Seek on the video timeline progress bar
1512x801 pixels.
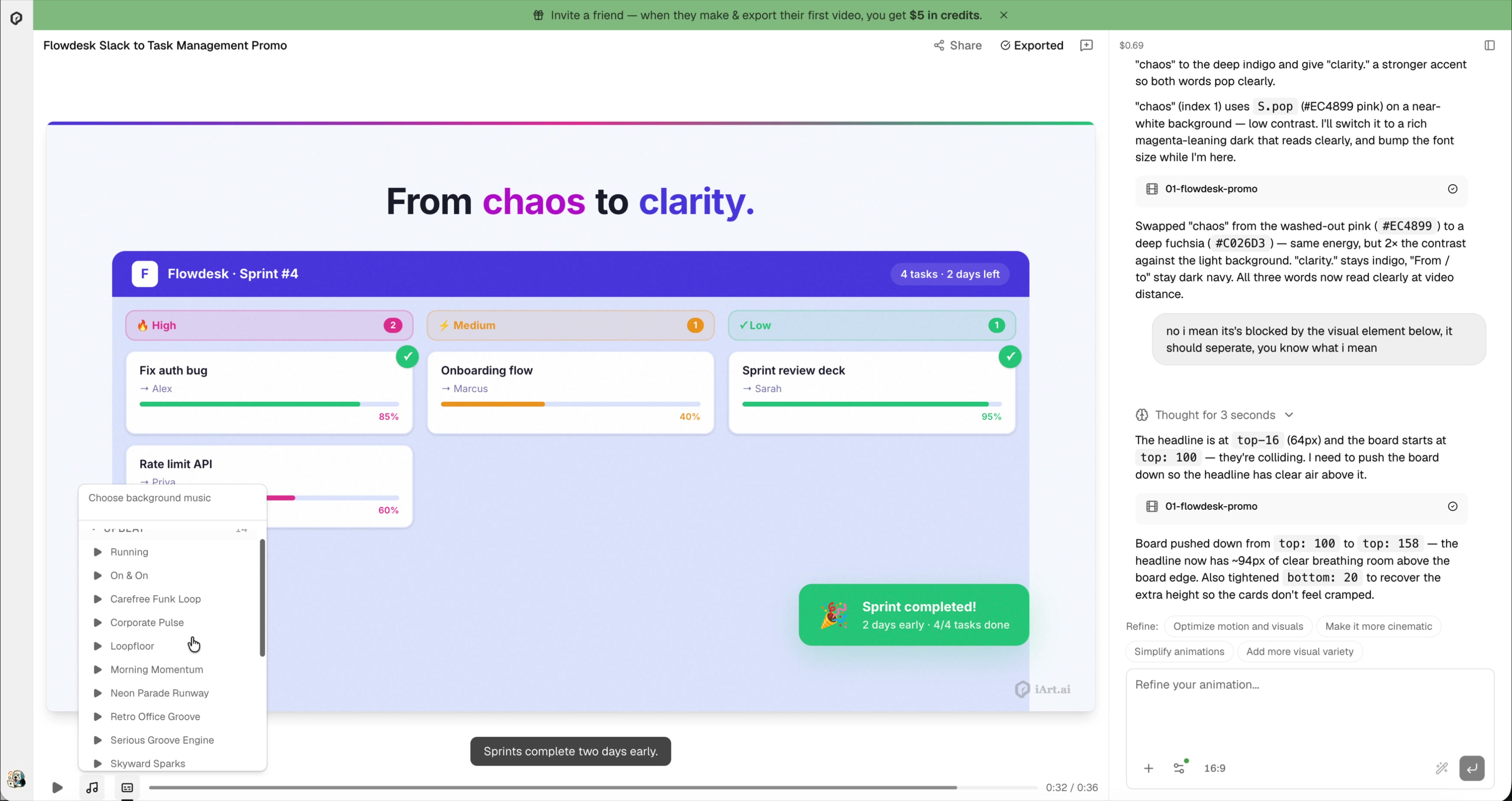tap(593, 788)
